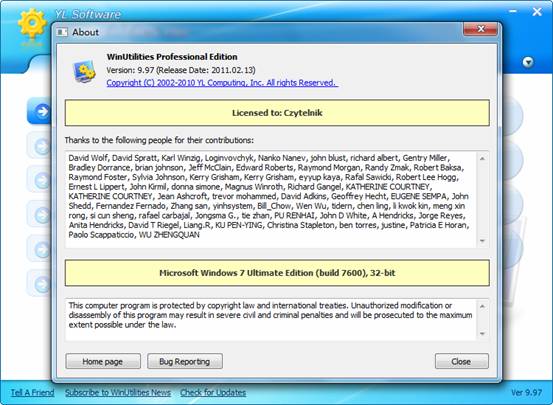Click the WinUtilities monitor gear icon

point(84,71)
